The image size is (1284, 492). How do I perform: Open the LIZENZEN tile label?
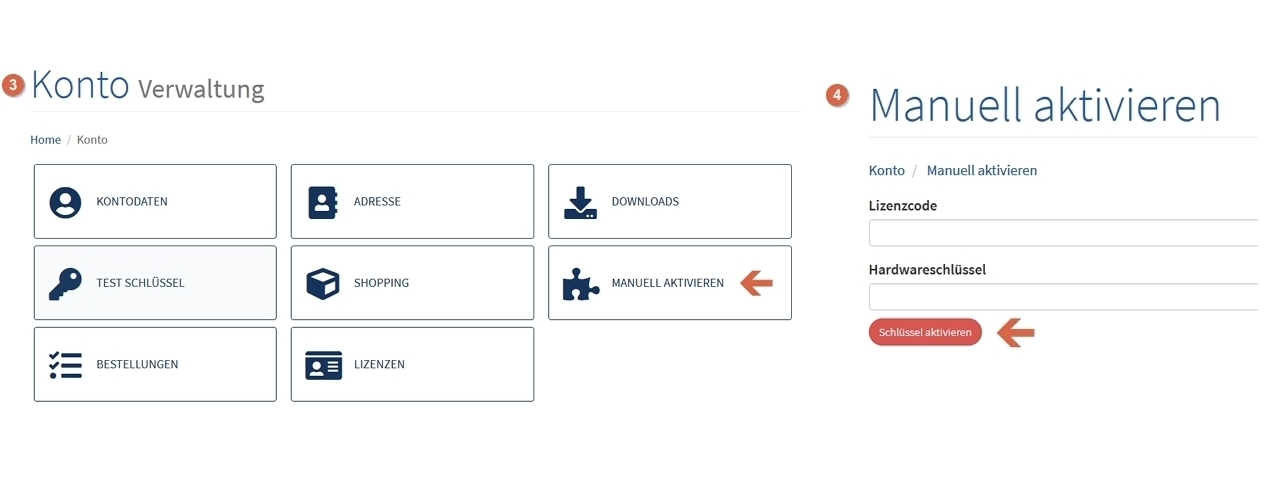point(379,364)
